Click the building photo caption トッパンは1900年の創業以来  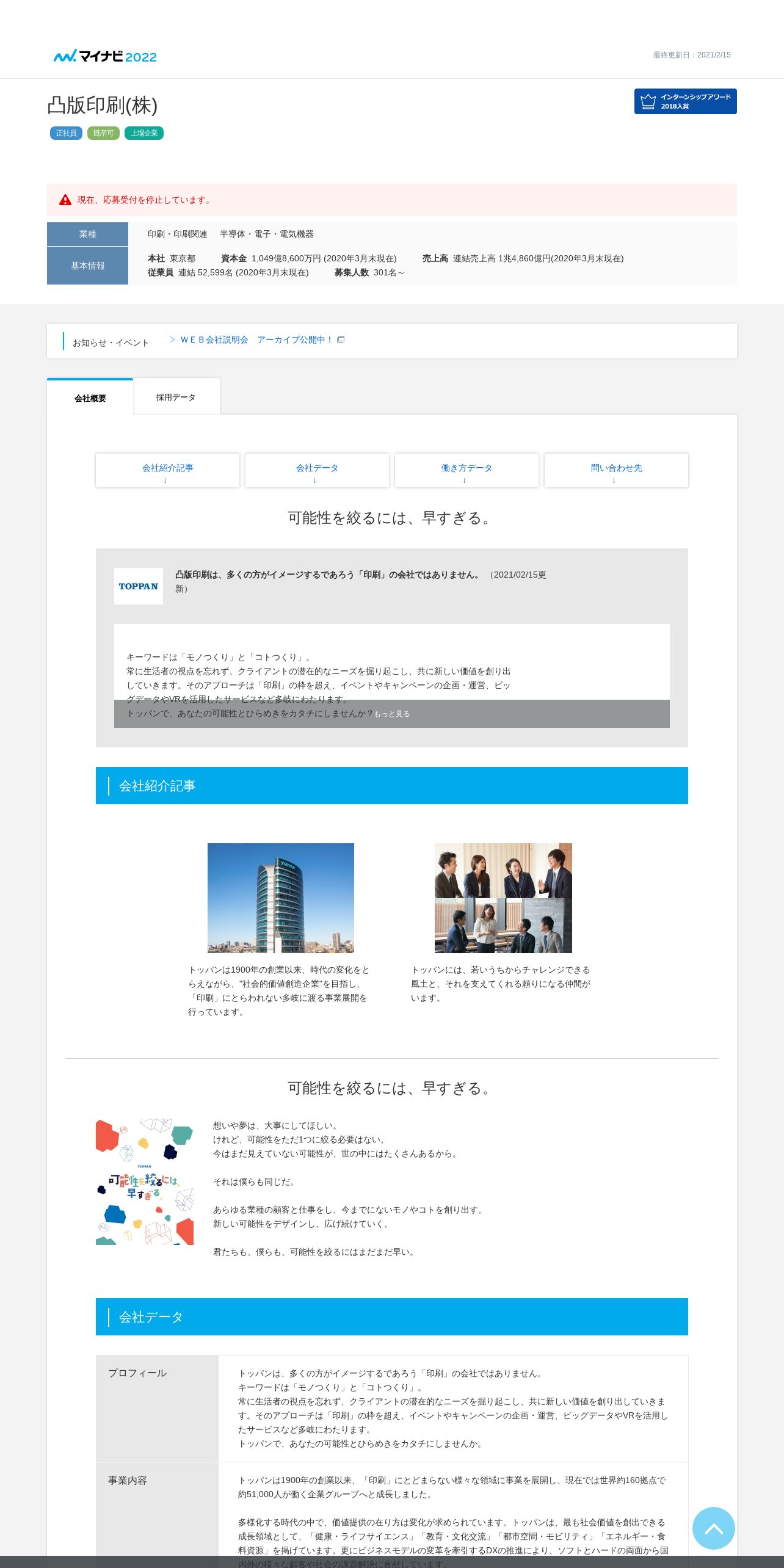279,990
